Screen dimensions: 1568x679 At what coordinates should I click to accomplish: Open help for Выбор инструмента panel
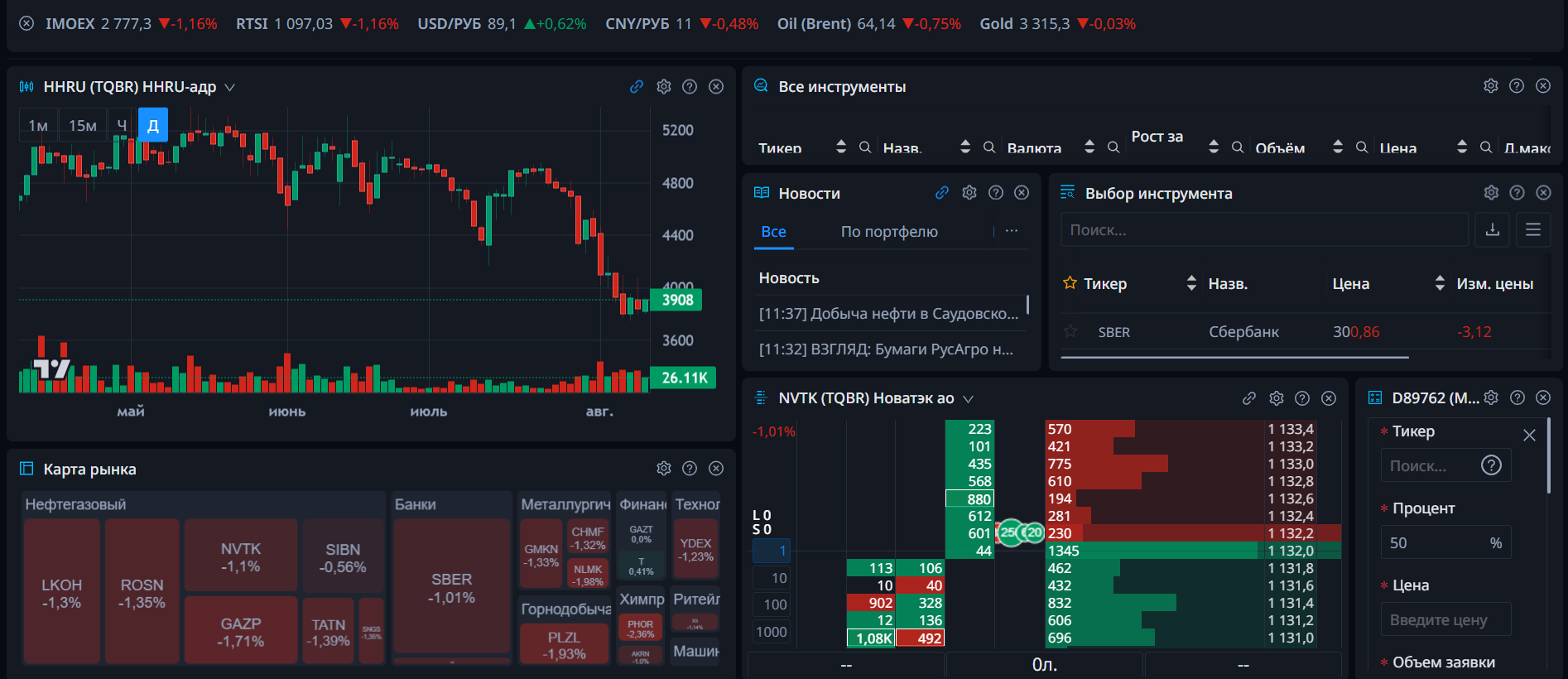(x=1517, y=193)
